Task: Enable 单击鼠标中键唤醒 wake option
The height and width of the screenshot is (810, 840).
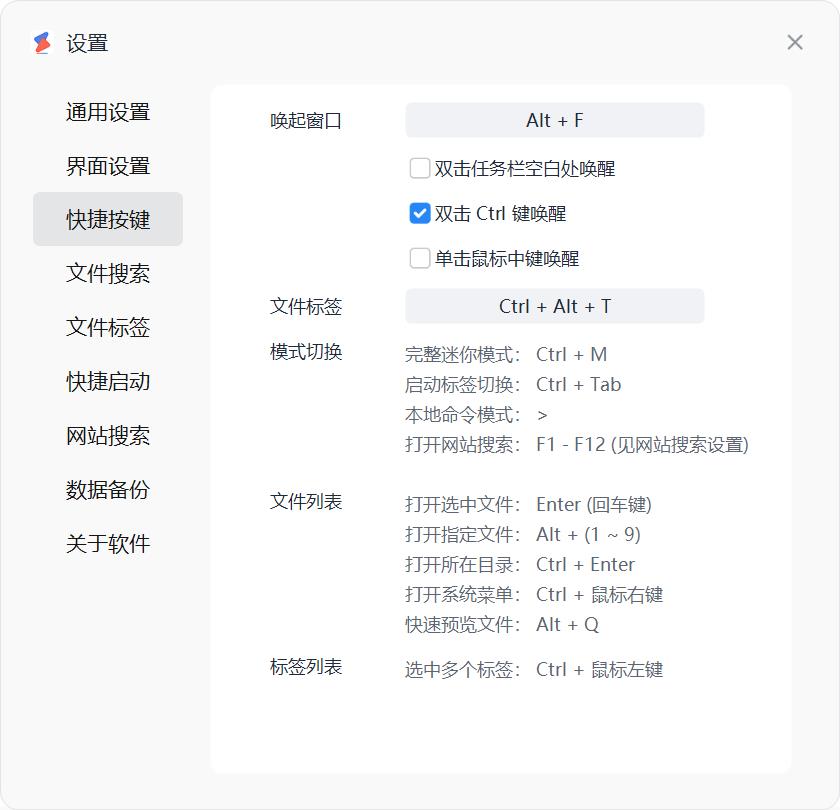Action: [419, 258]
